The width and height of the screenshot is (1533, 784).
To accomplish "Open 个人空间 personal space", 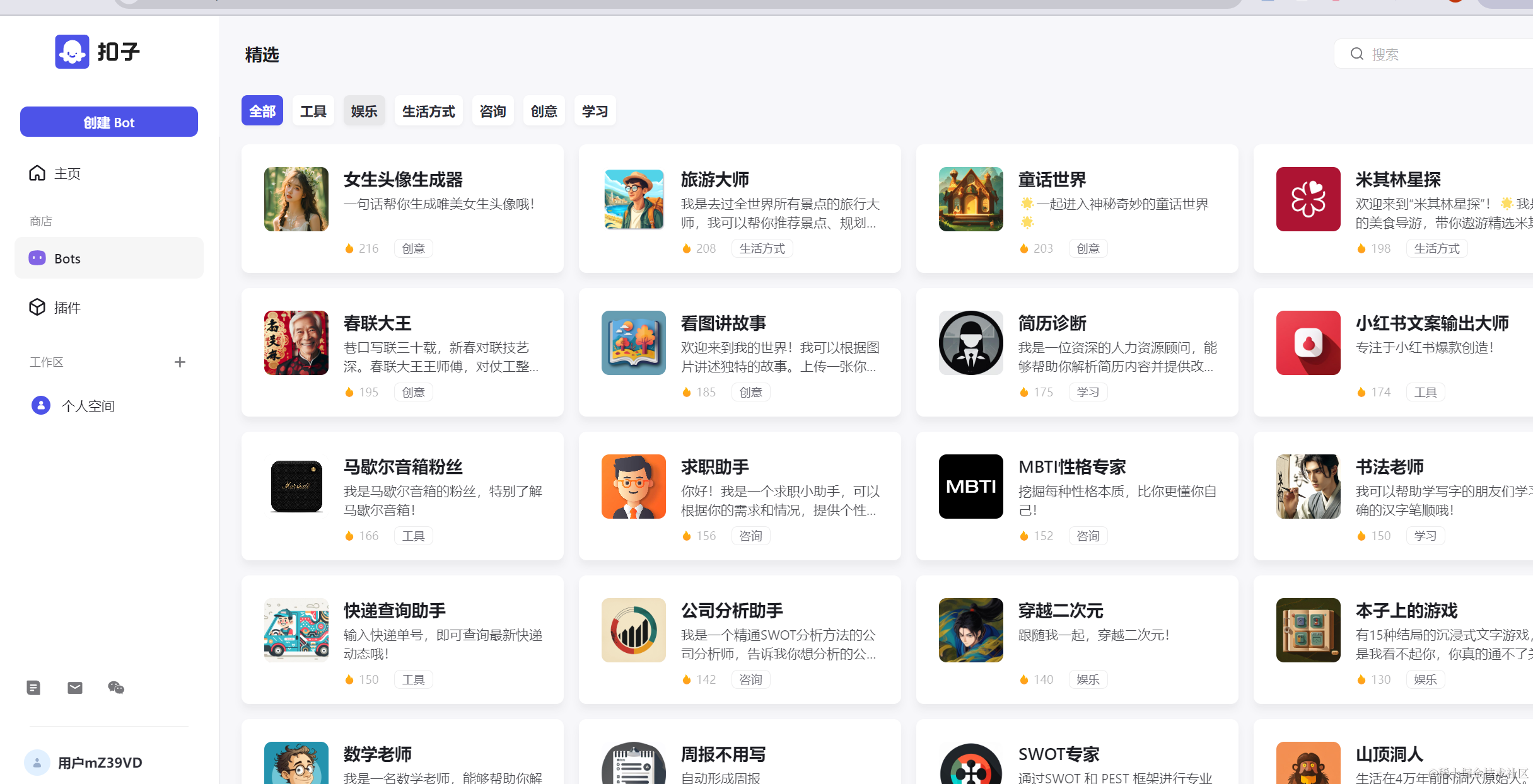I will pyautogui.click(x=88, y=406).
